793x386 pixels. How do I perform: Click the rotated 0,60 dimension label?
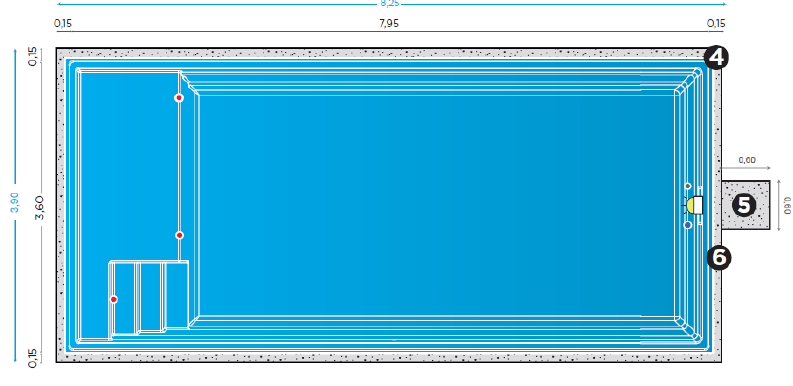pos(786,206)
